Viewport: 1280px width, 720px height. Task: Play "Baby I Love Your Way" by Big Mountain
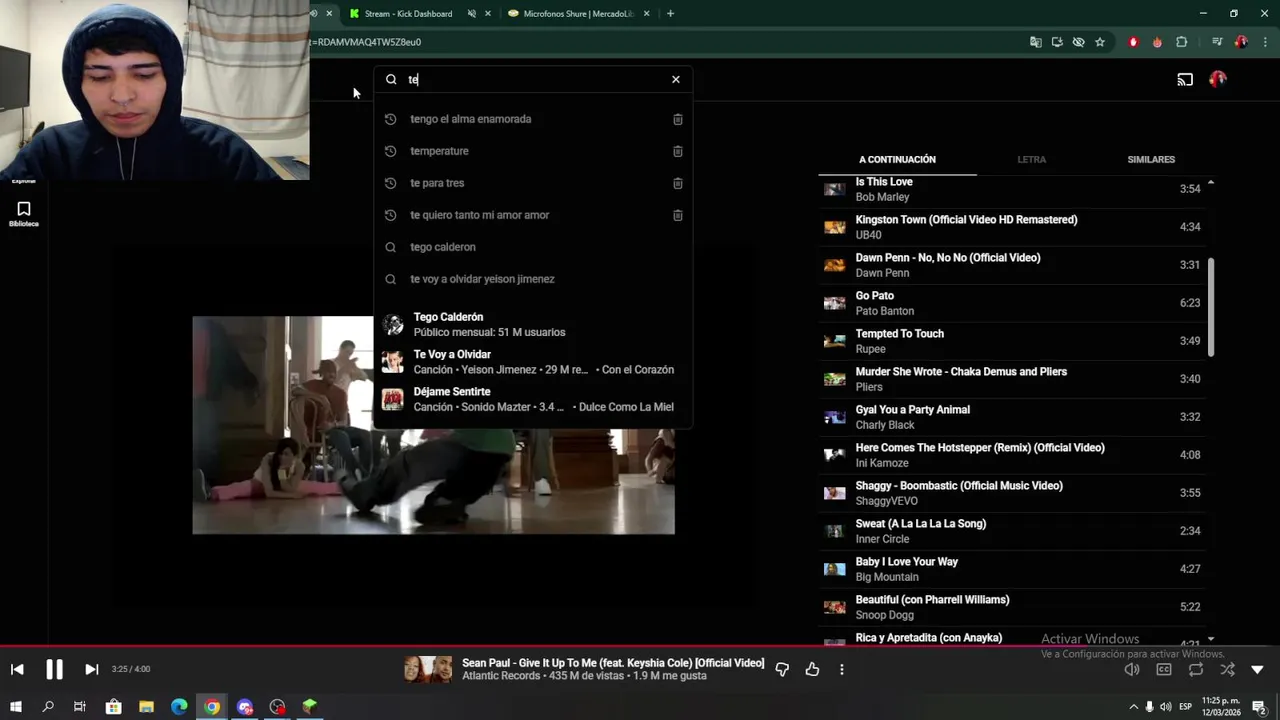click(1012, 569)
